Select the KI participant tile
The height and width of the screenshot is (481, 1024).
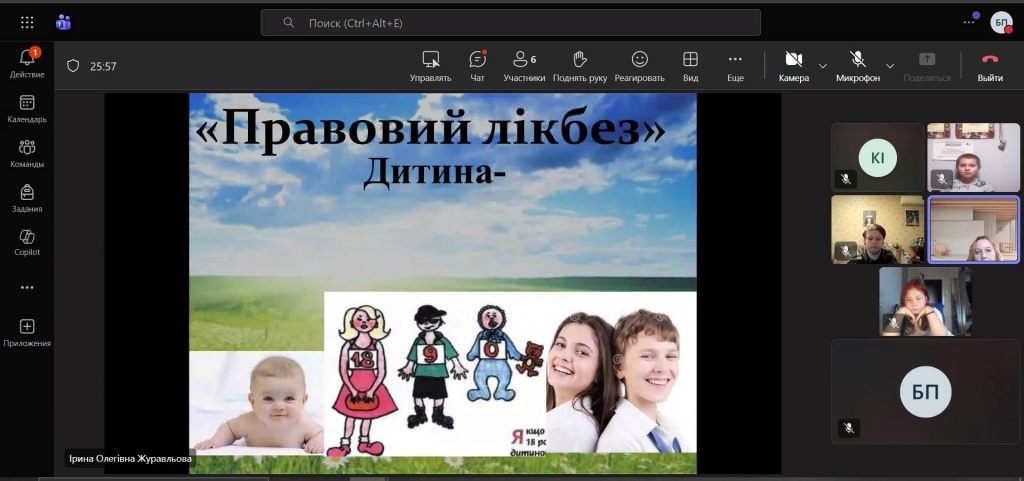pos(877,157)
